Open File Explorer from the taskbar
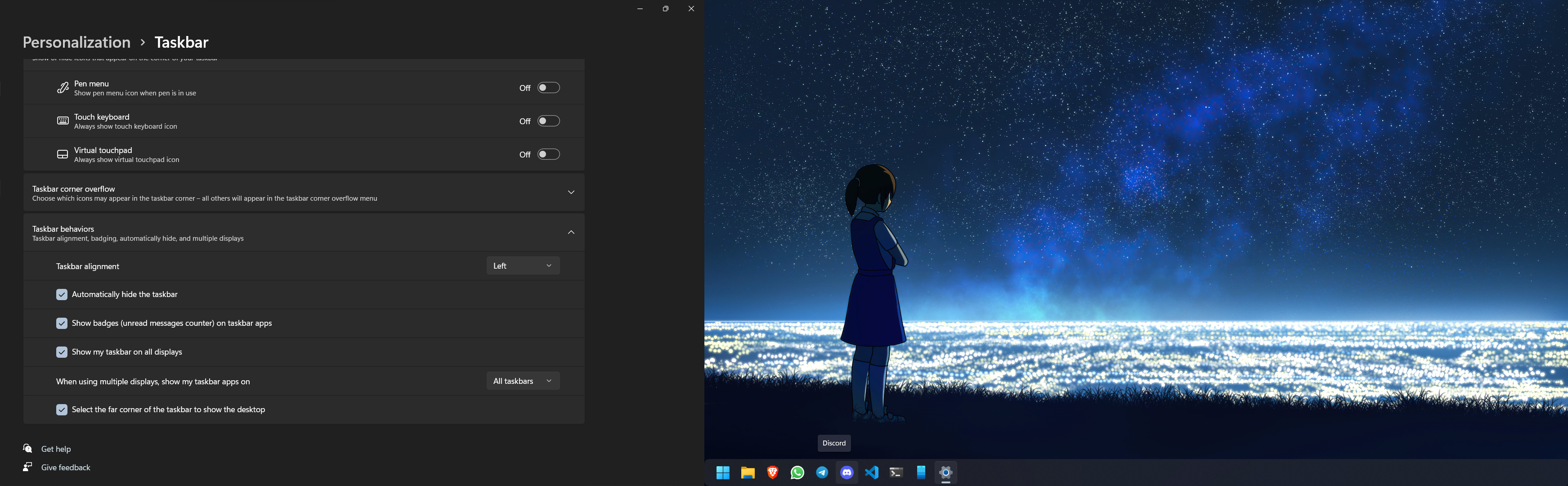The width and height of the screenshot is (1568, 486). (748, 472)
